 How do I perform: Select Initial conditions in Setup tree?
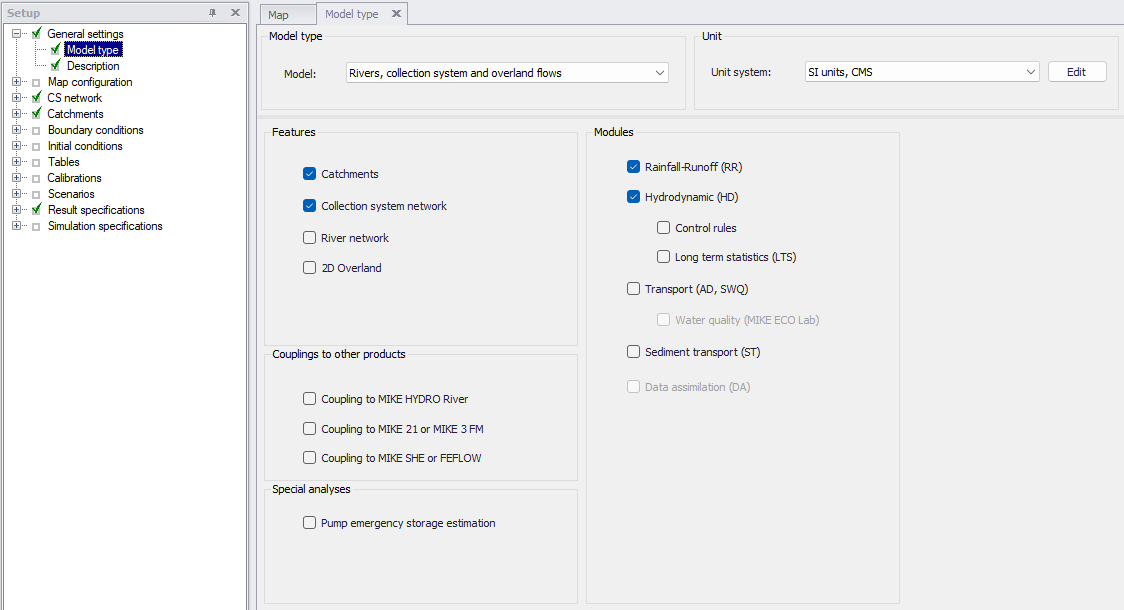coord(85,146)
